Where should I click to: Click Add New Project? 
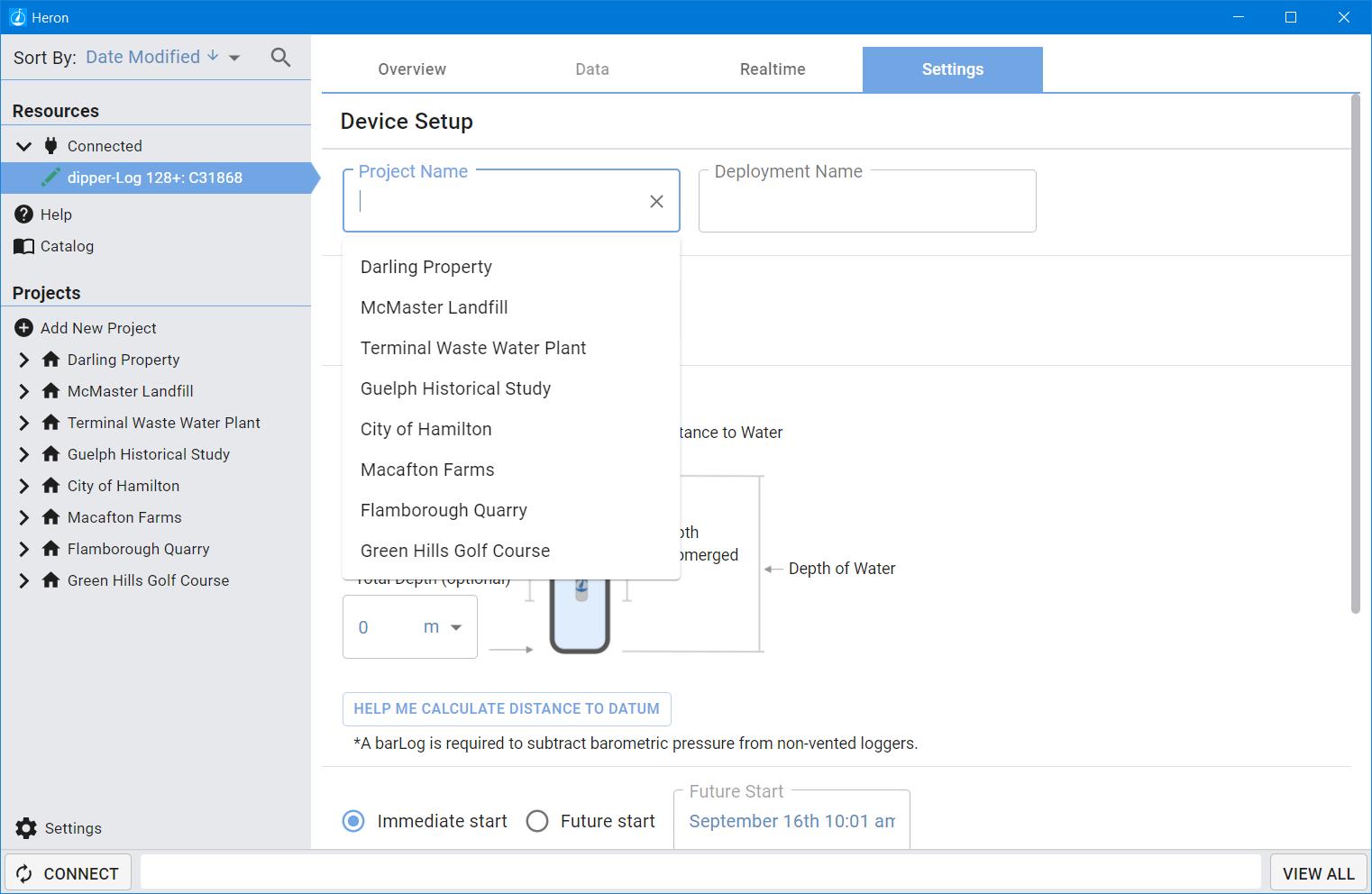coord(98,328)
